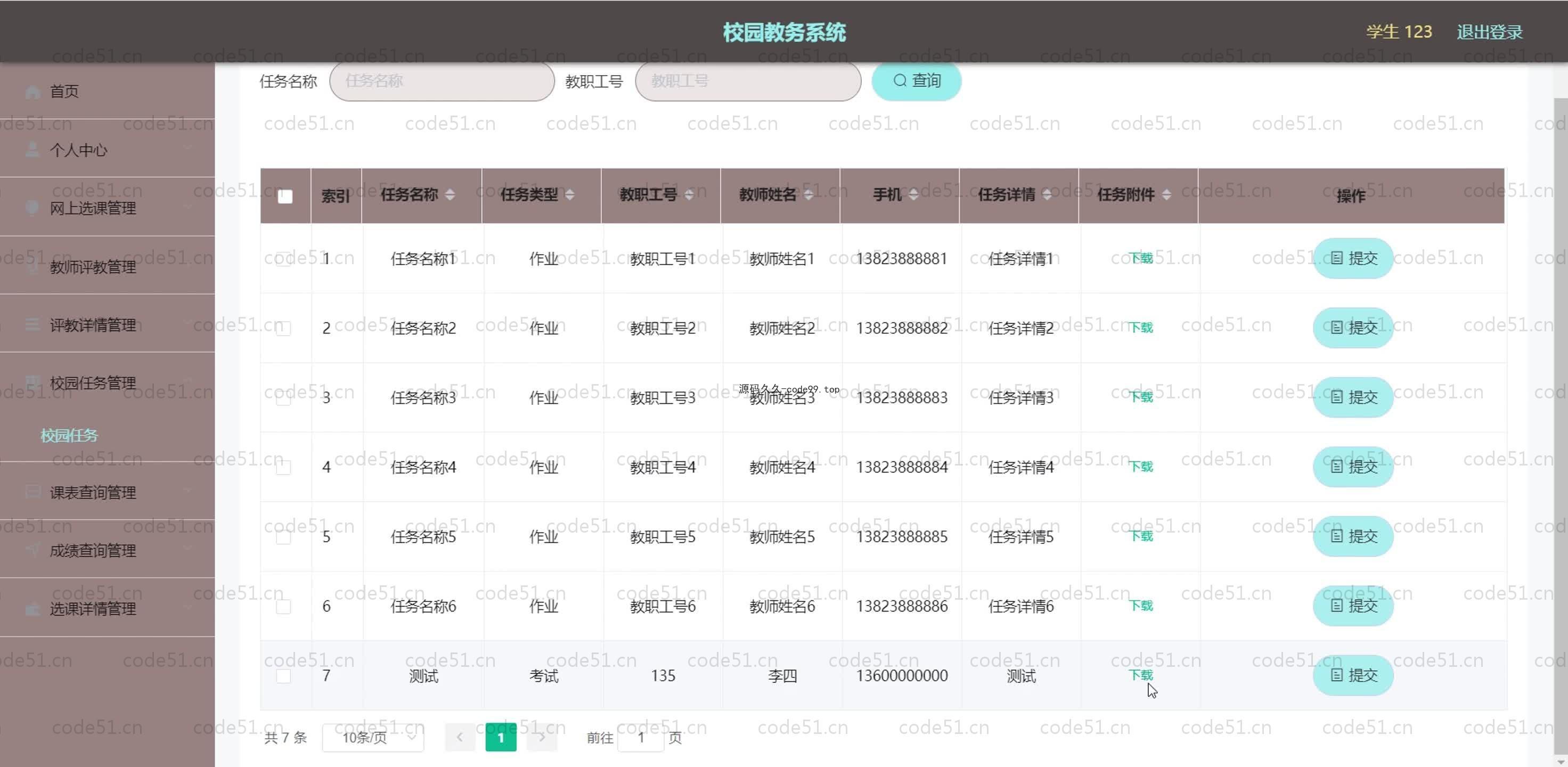Click page number 1 in pagination

pyautogui.click(x=501, y=737)
